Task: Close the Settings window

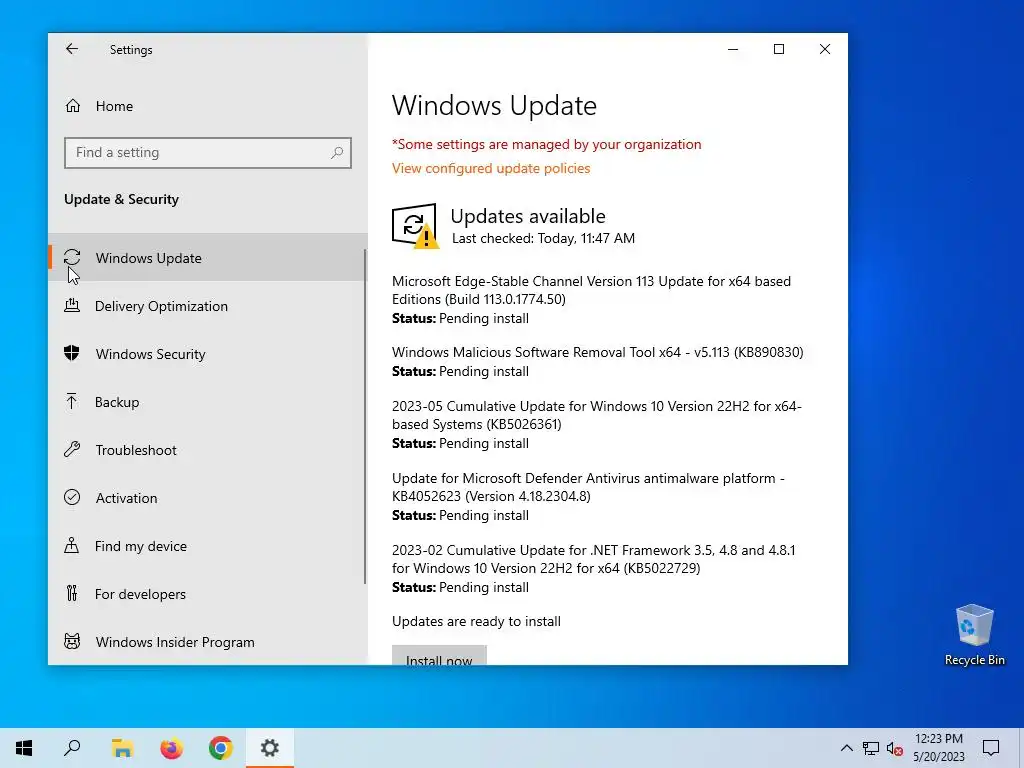Action: (x=825, y=49)
